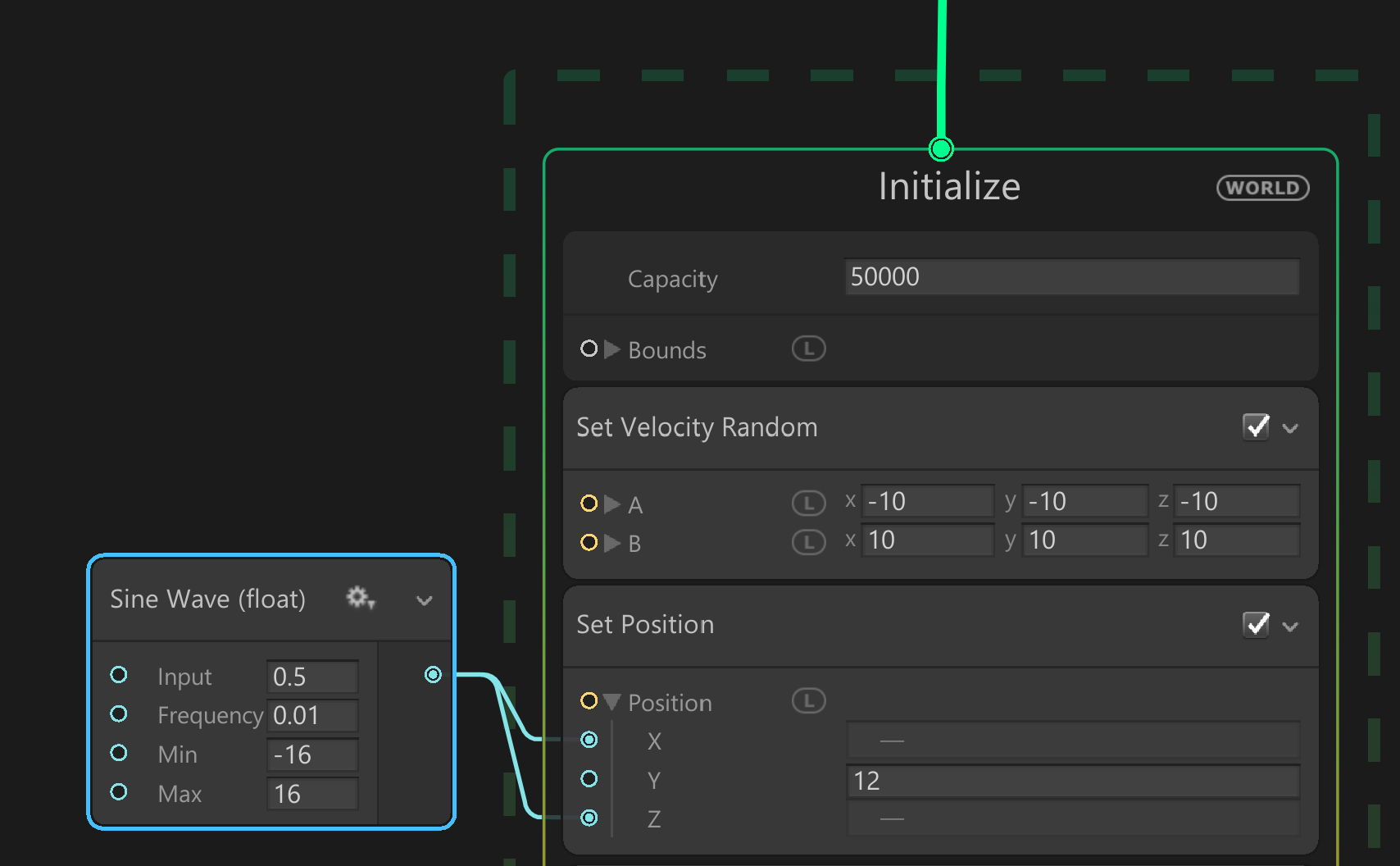The image size is (1400, 866).
Task: Disable the Set Position block checkbox
Action: tap(1256, 625)
